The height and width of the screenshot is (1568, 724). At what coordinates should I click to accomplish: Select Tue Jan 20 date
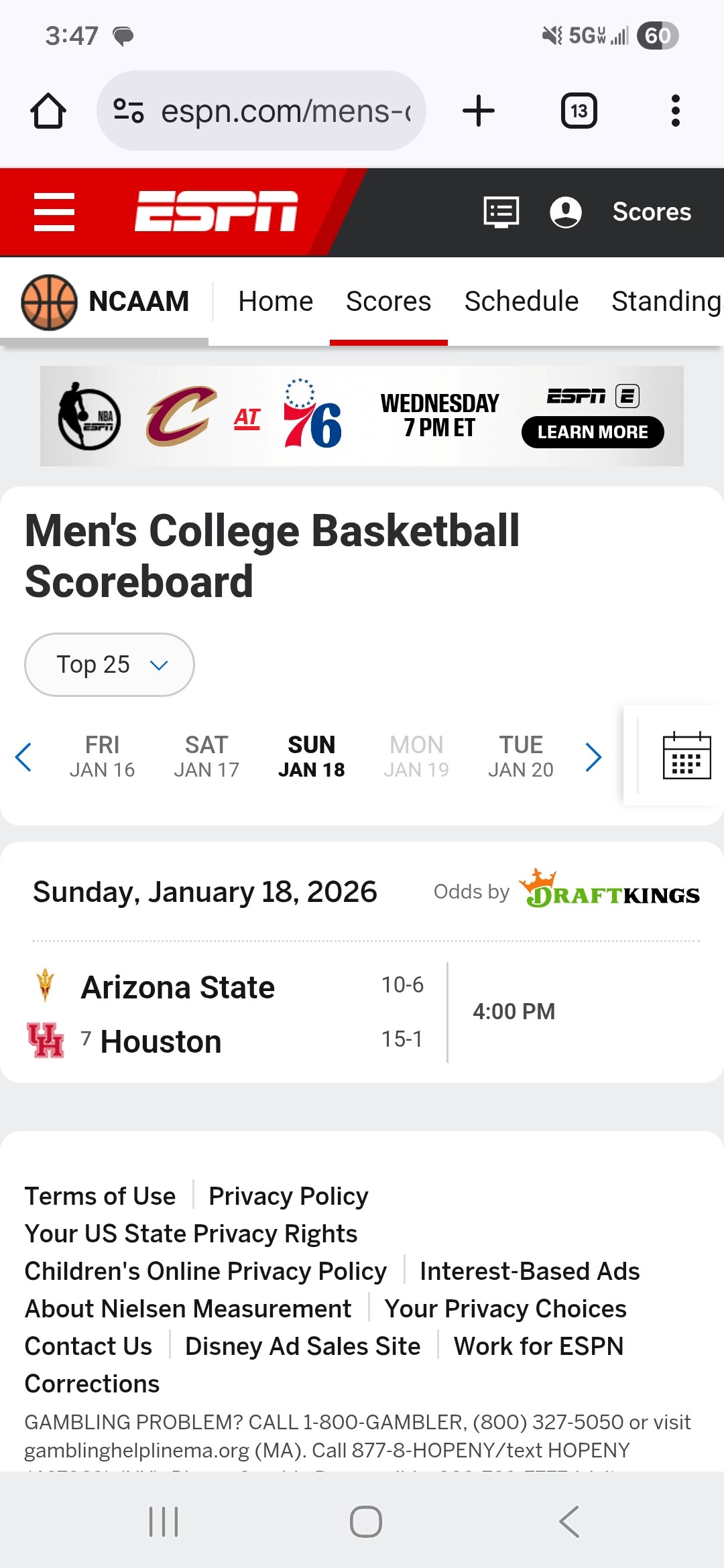tap(520, 757)
